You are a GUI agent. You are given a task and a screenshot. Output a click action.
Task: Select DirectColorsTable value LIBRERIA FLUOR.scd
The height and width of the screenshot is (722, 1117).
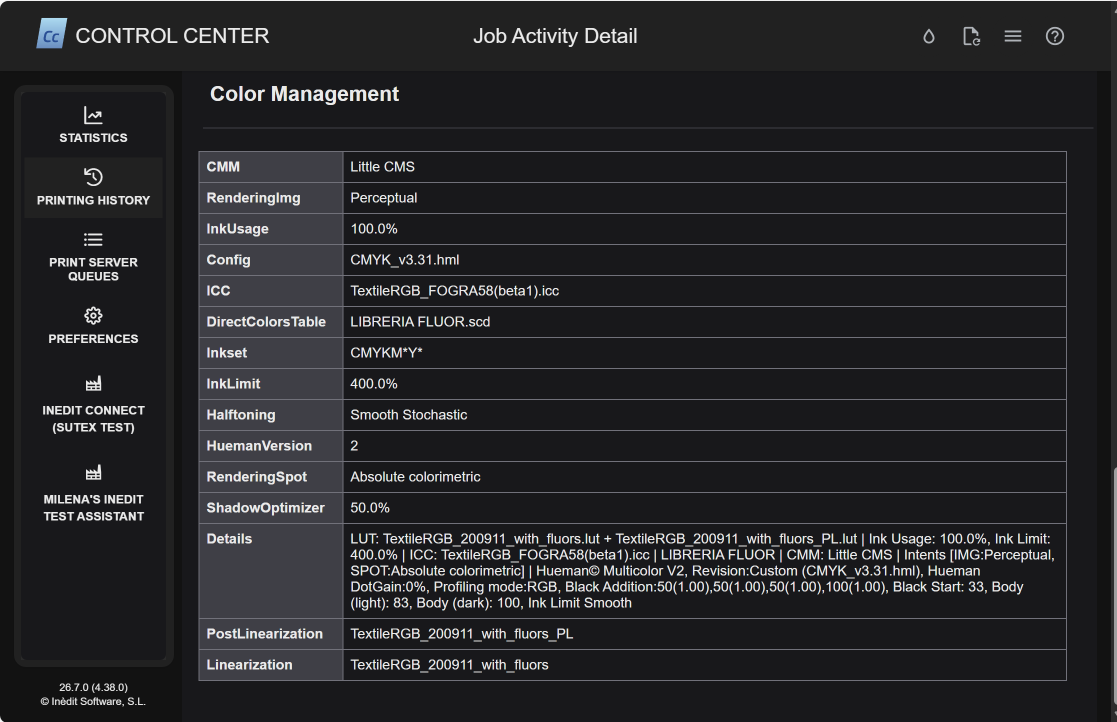point(420,322)
